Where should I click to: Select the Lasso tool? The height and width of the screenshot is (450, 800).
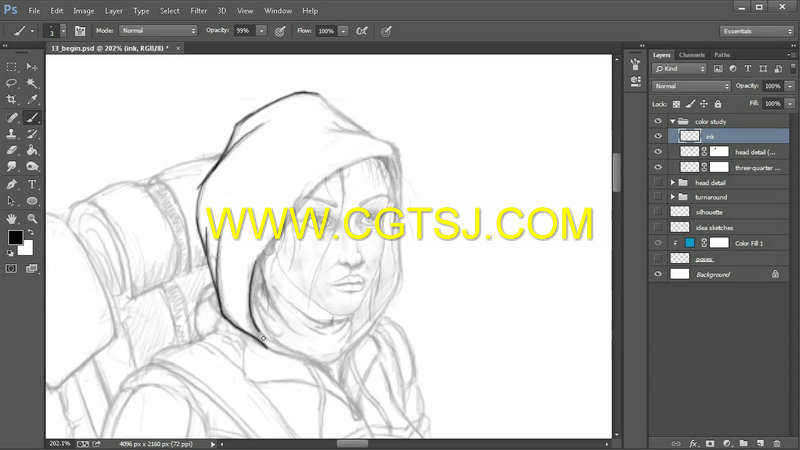11,83
